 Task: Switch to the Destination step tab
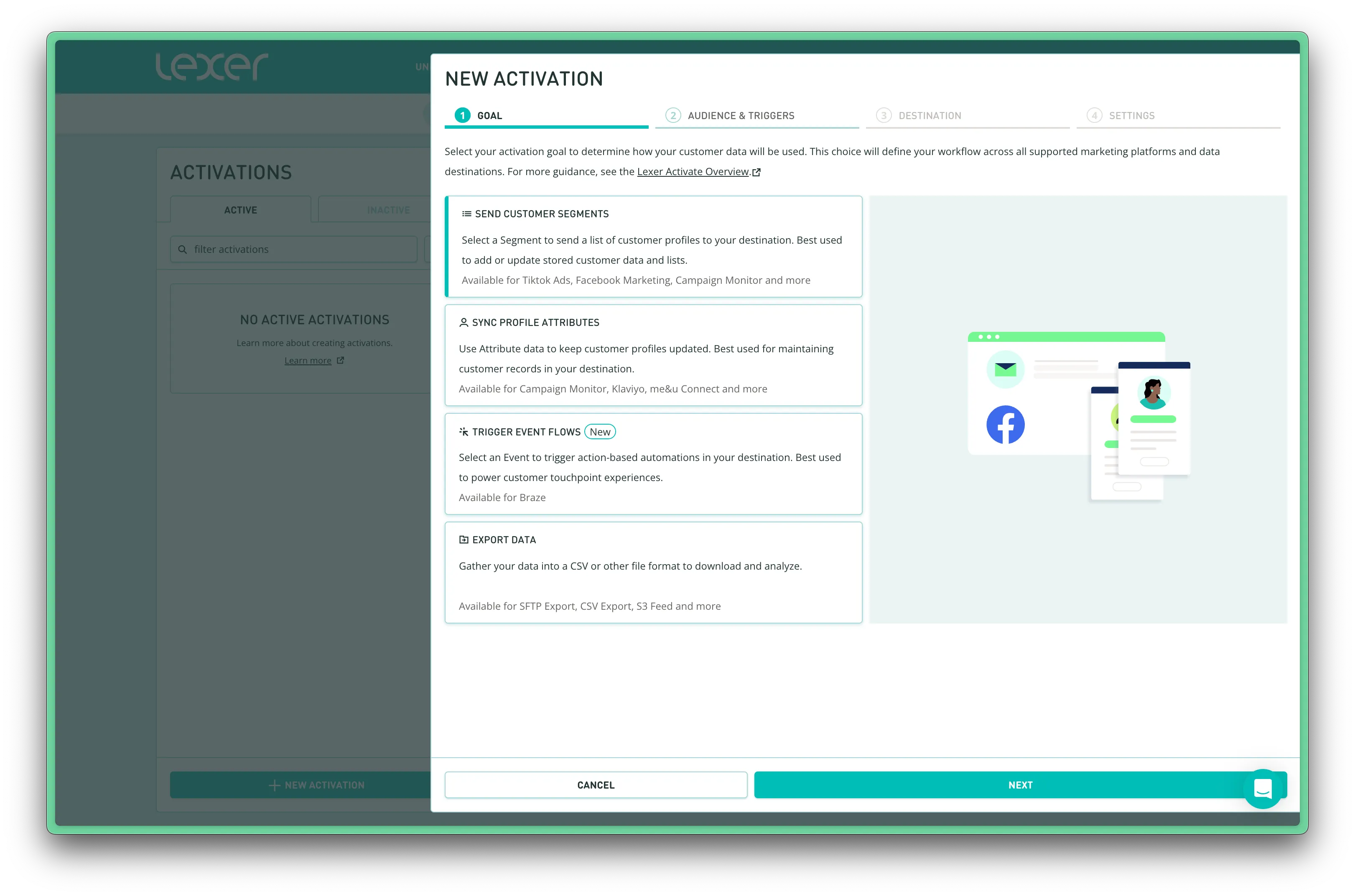[x=929, y=115]
